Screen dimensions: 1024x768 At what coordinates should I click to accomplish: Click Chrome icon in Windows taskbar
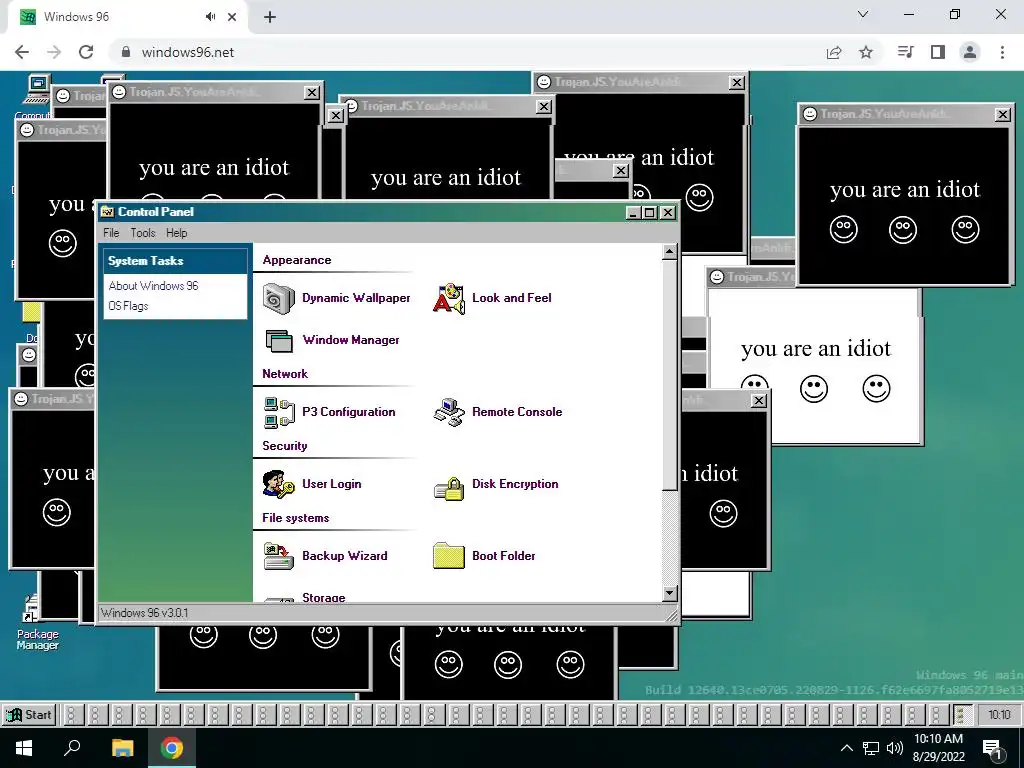172,748
